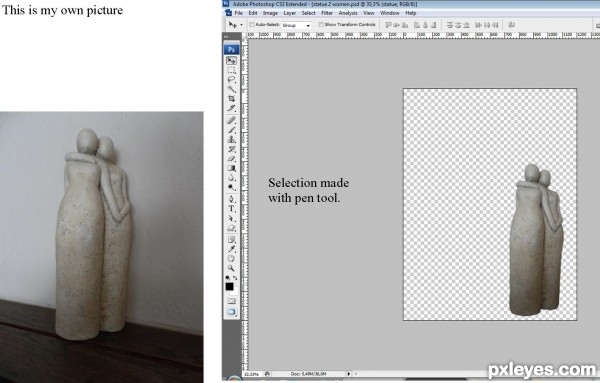This screenshot has width=600, height=383.
Task: Change the screen mode button
Action: click(232, 312)
